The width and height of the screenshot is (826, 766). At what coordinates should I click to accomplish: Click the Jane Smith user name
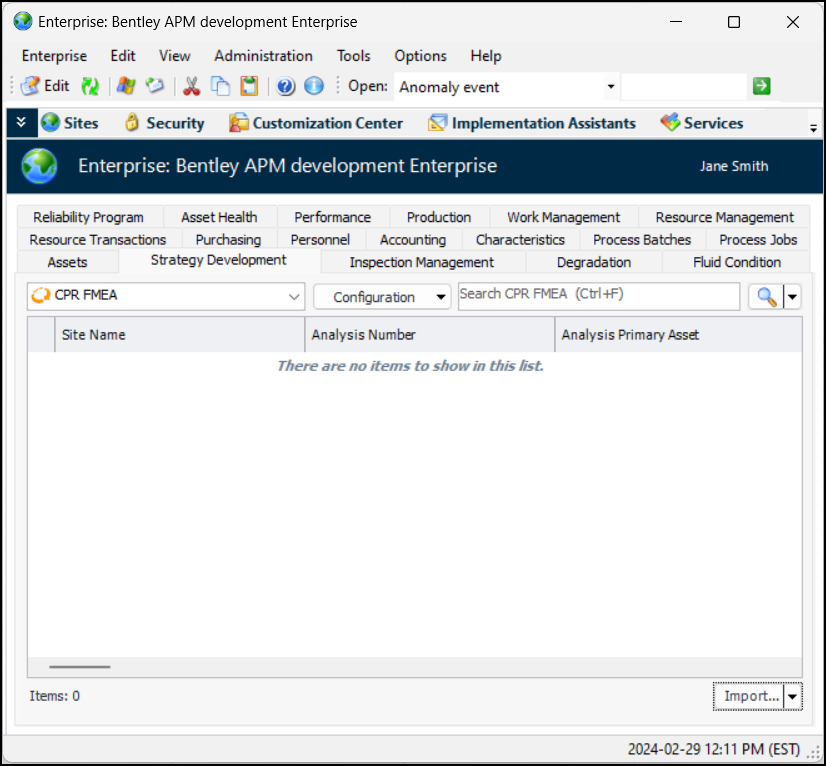[x=734, y=166]
